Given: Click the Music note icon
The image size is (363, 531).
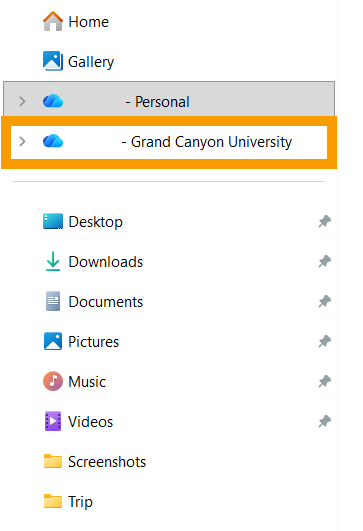Looking at the screenshot, I should tap(53, 381).
